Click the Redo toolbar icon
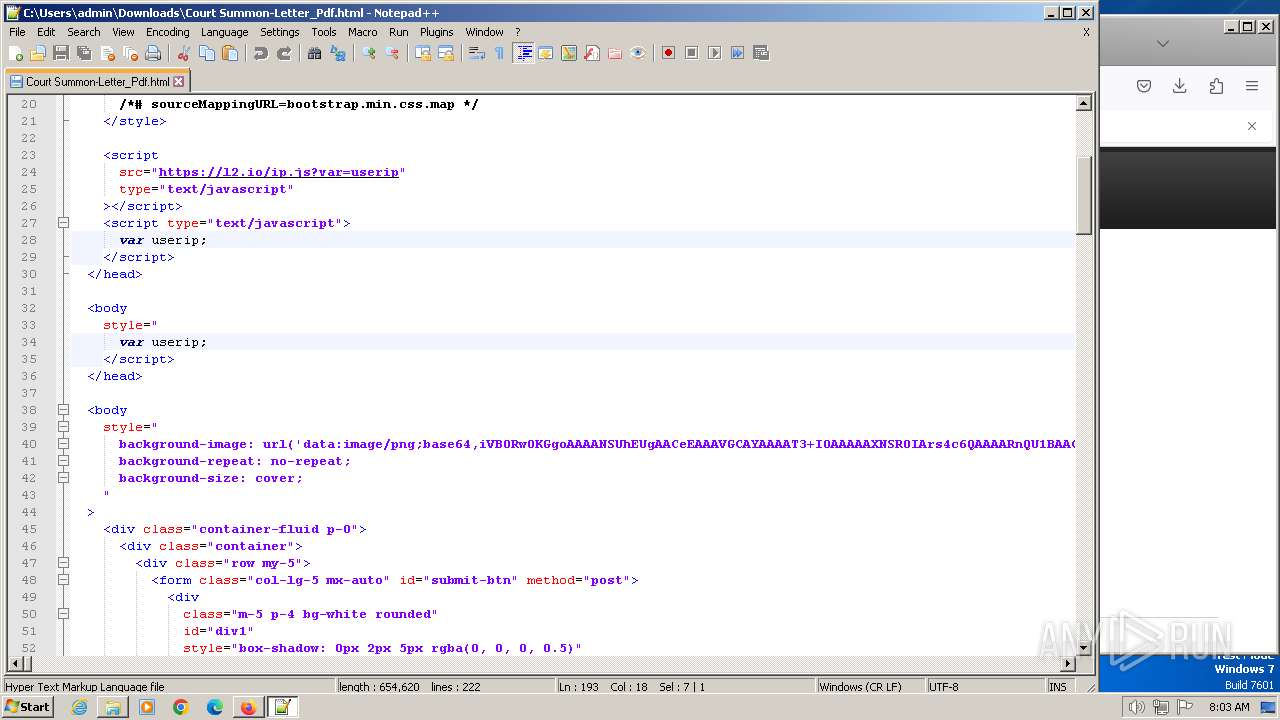Viewport: 1280px width, 720px height. (284, 53)
